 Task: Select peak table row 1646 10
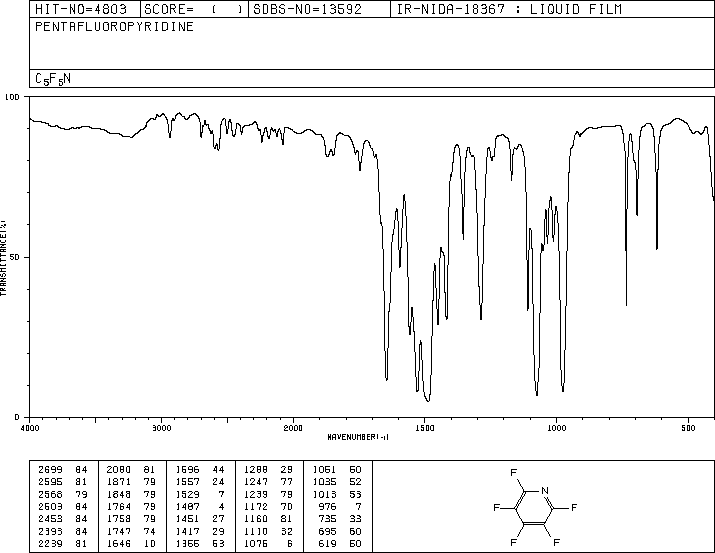coord(131,543)
